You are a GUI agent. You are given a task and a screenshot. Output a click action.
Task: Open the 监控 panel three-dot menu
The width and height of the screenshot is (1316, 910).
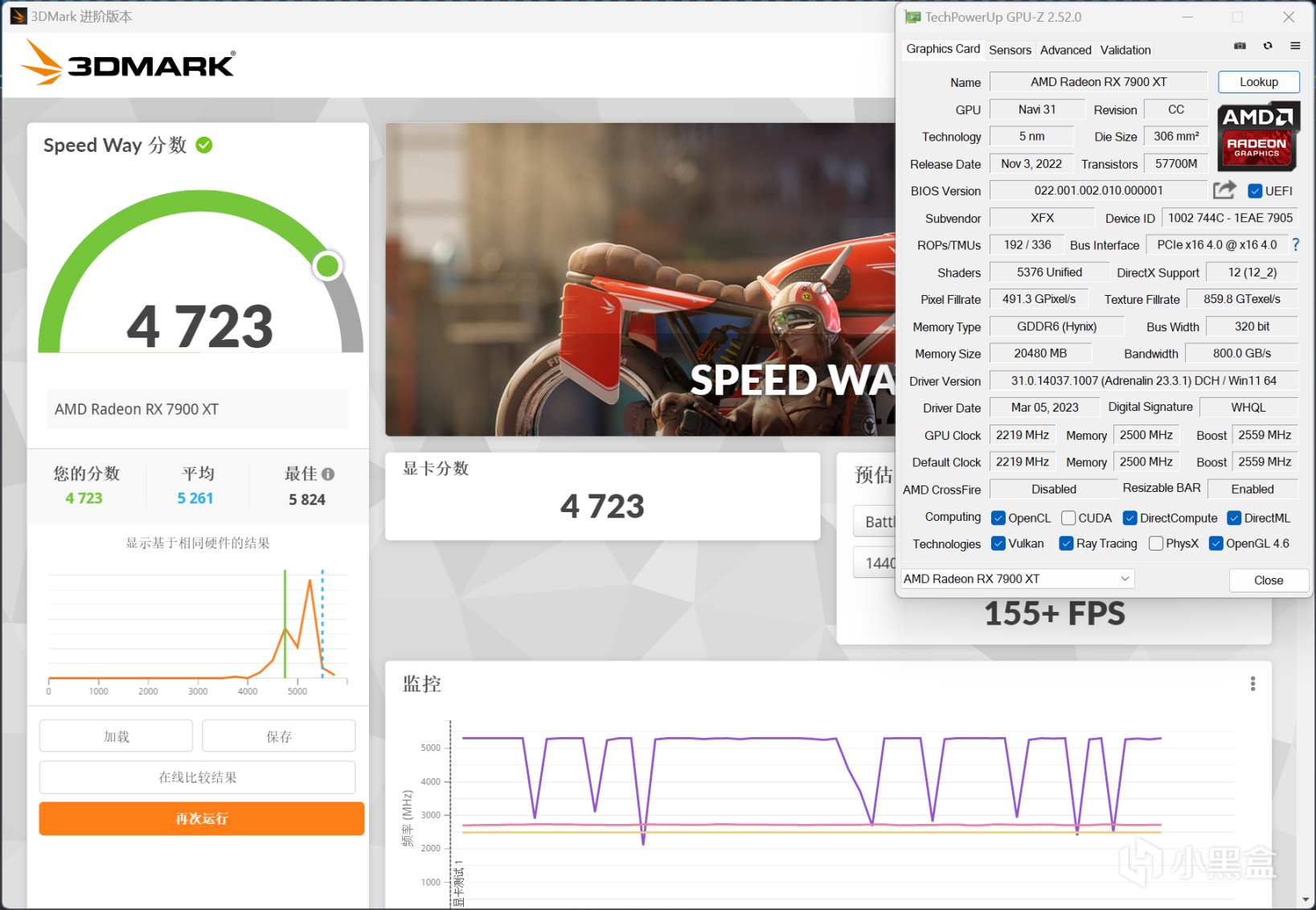tap(1252, 683)
